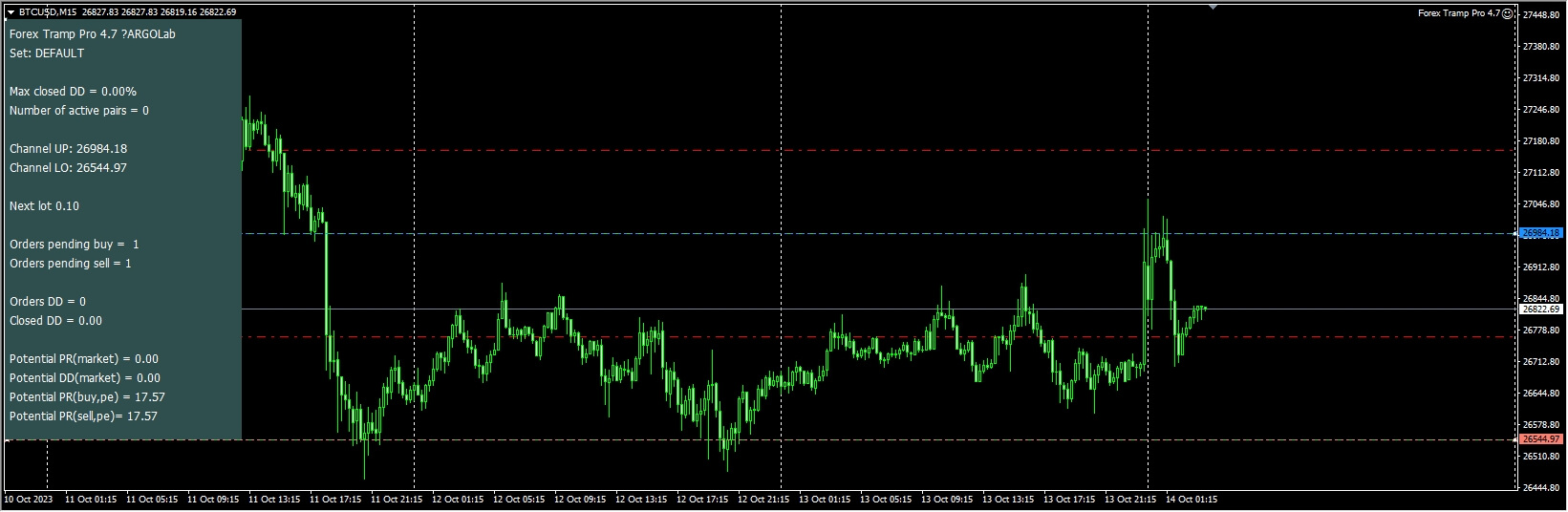Click the 26444.80 price scale value
1568x512 pixels.
click(x=1542, y=488)
